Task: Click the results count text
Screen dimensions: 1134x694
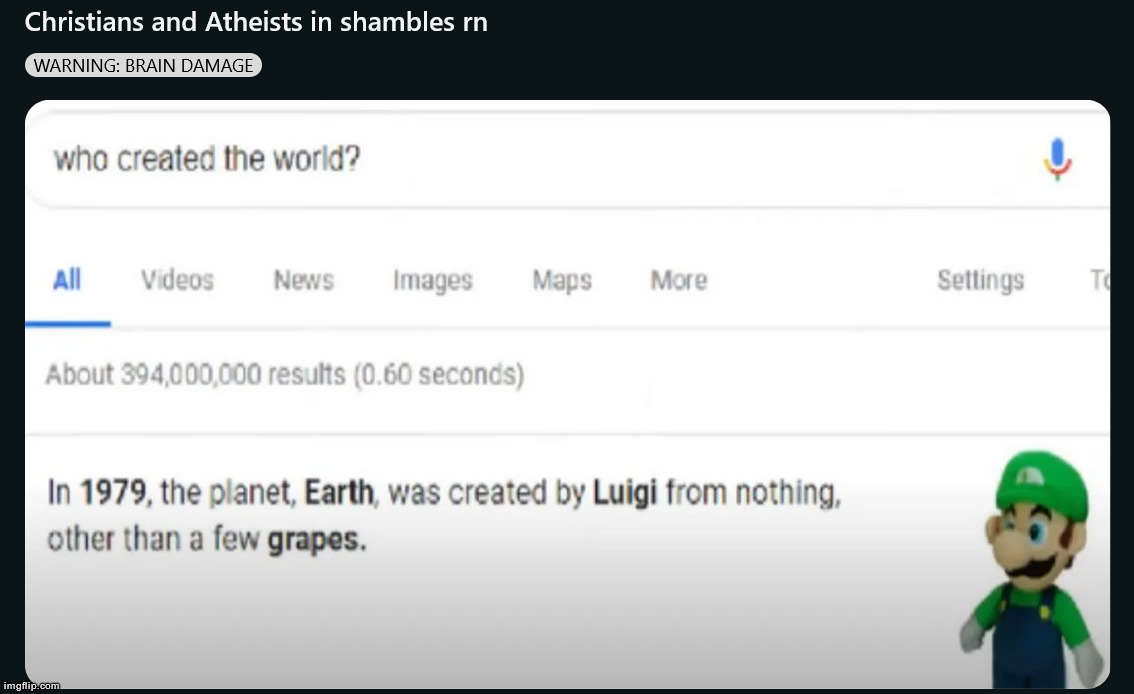Action: click(285, 374)
